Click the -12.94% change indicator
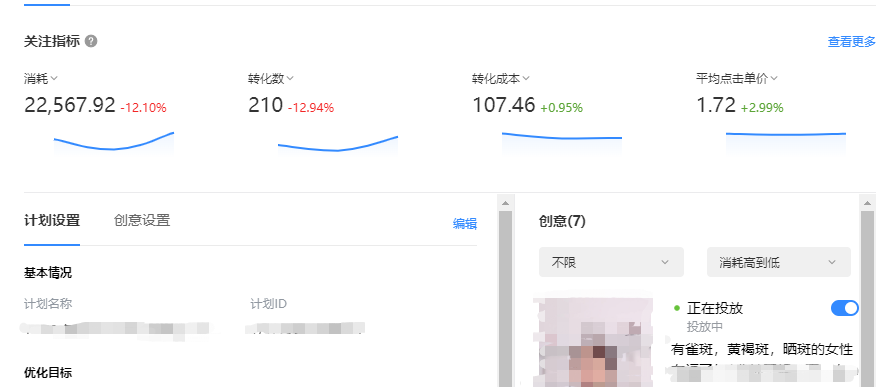The image size is (890, 387). click(310, 107)
